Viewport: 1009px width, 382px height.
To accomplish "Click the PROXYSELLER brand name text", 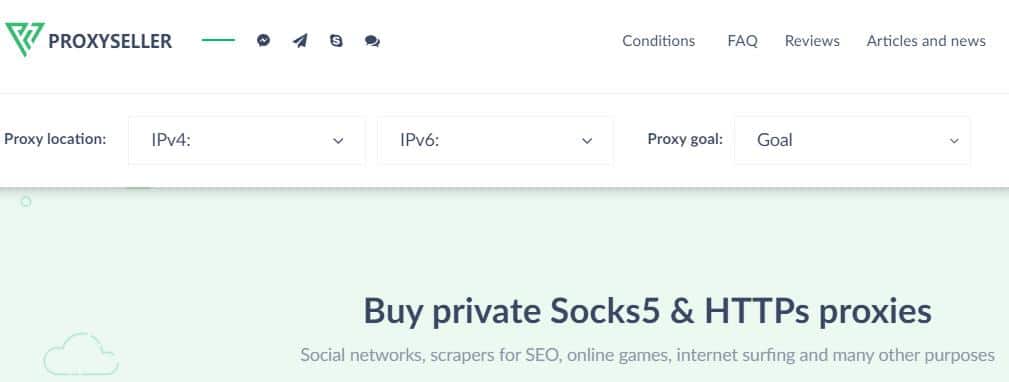I will [110, 41].
